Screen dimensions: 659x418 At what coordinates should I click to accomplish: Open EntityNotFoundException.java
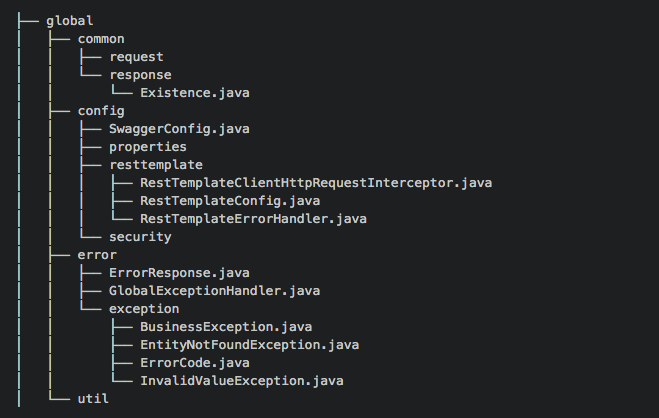pos(250,345)
